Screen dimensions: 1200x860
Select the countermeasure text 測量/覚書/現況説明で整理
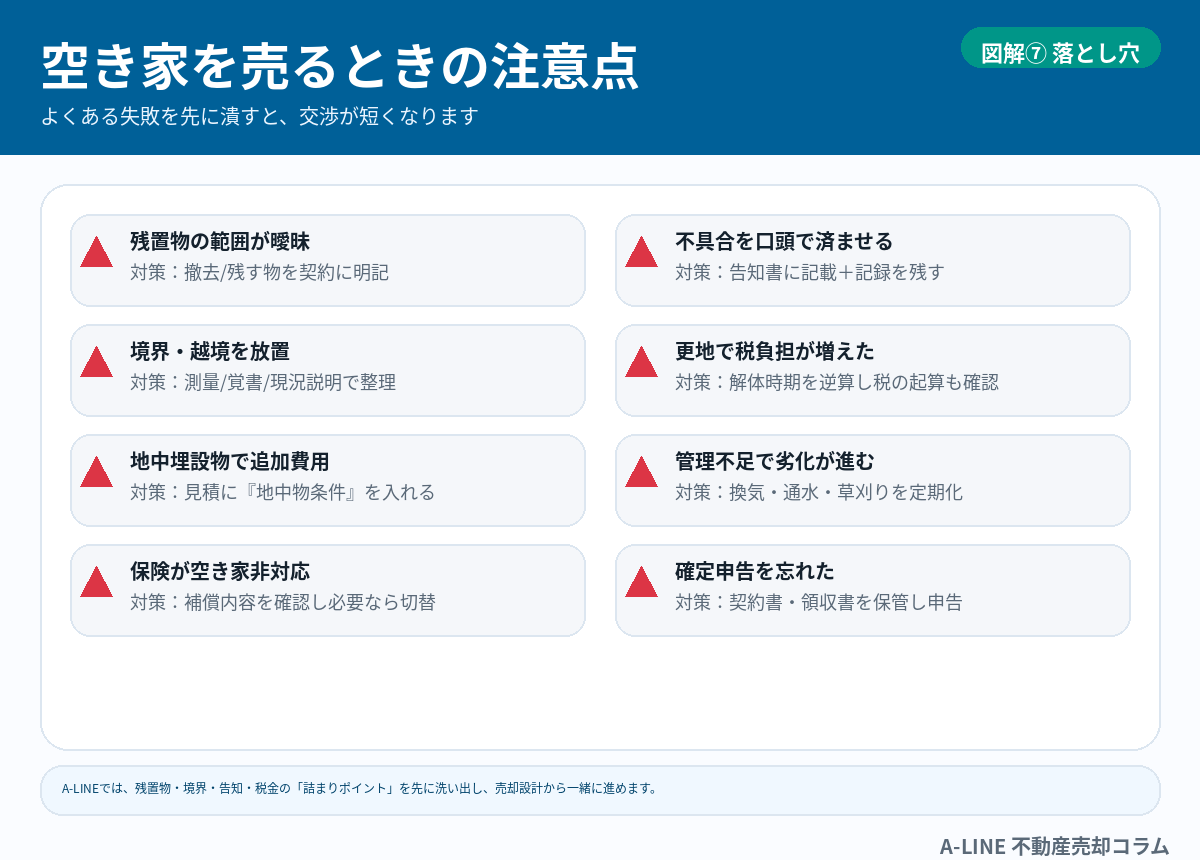[x=263, y=382]
